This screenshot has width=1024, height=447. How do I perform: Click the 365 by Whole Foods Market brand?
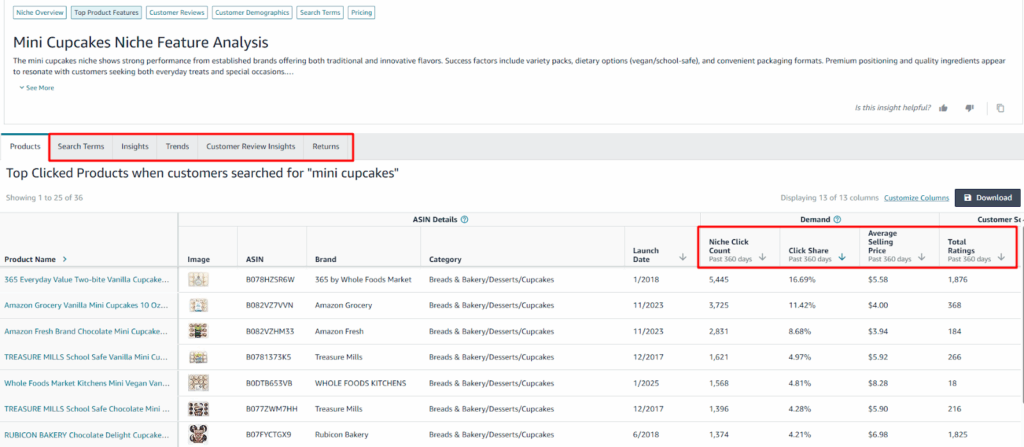(x=363, y=279)
